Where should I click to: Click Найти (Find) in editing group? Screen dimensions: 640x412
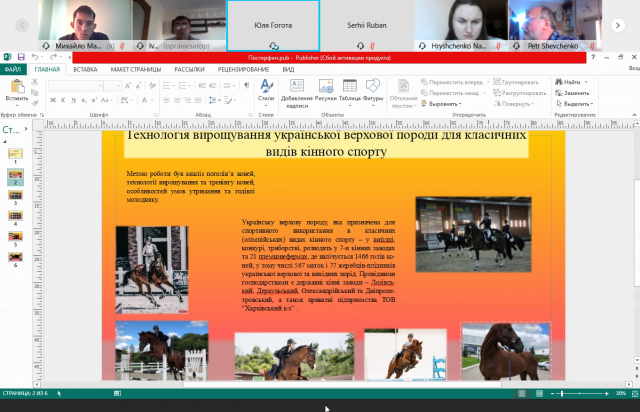click(570, 82)
